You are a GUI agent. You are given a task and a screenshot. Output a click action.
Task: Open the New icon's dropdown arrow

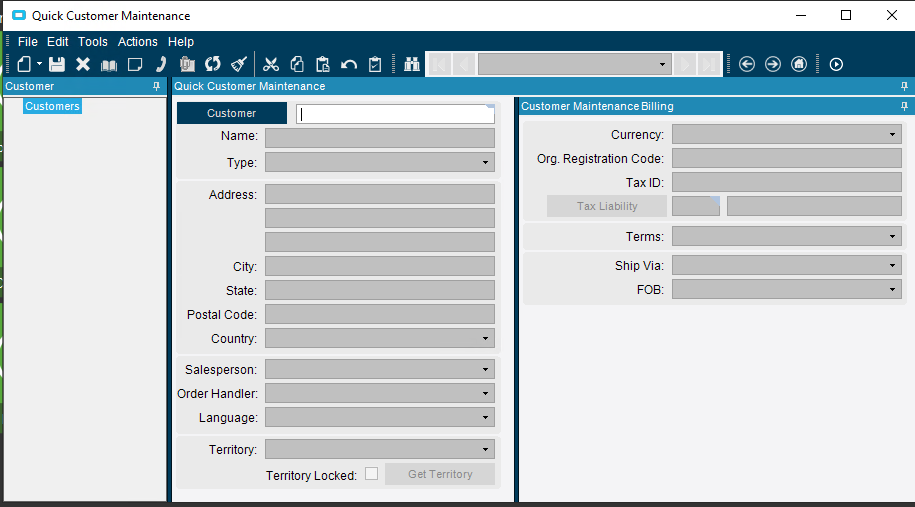coord(39,64)
